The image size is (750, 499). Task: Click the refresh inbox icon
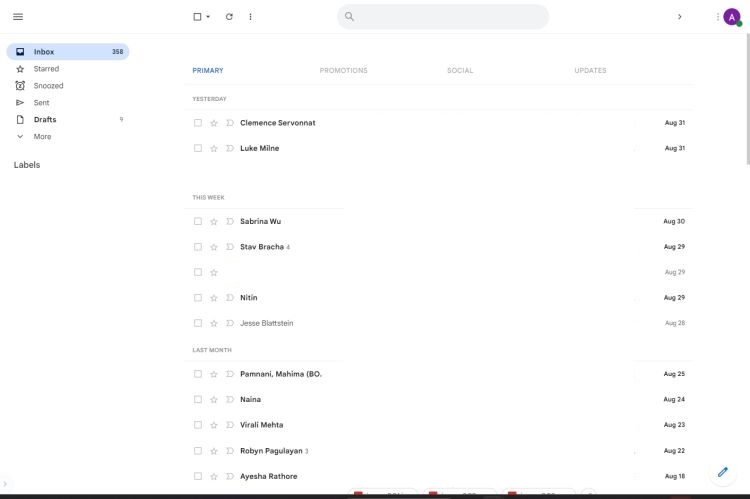click(229, 16)
